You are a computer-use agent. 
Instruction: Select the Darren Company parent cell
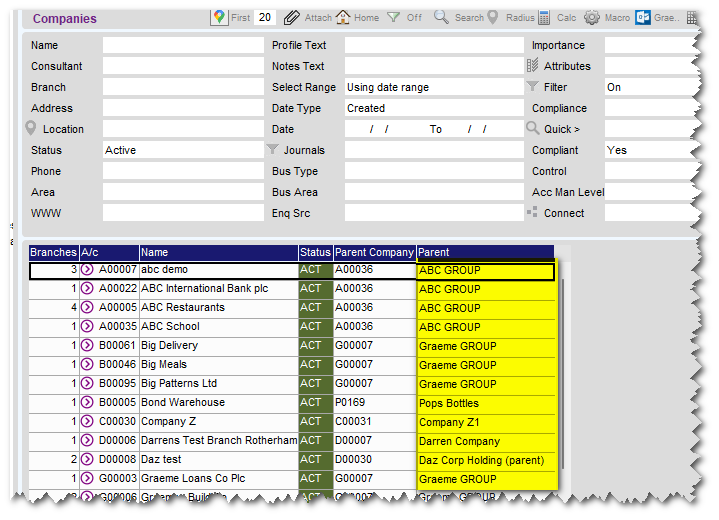click(x=486, y=441)
